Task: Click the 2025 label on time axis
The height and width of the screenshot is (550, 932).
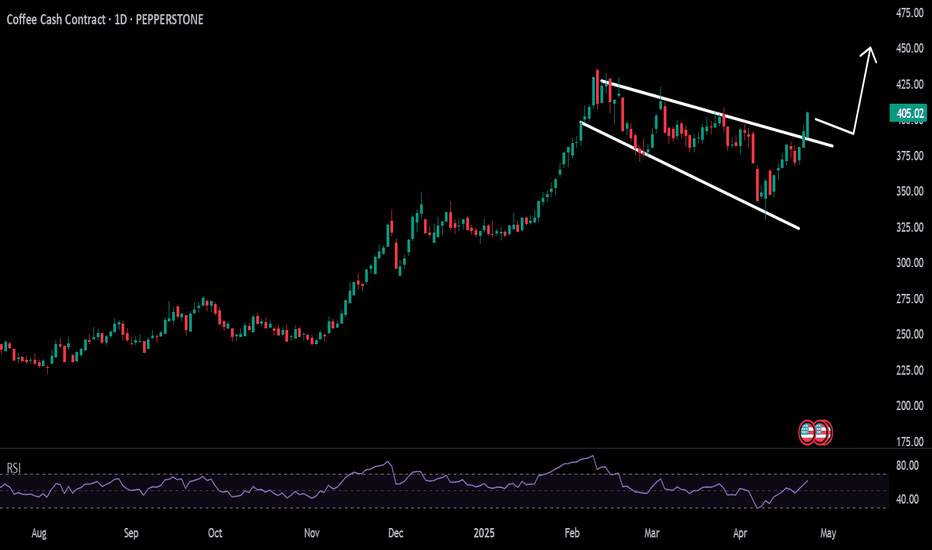Action: pos(484,533)
